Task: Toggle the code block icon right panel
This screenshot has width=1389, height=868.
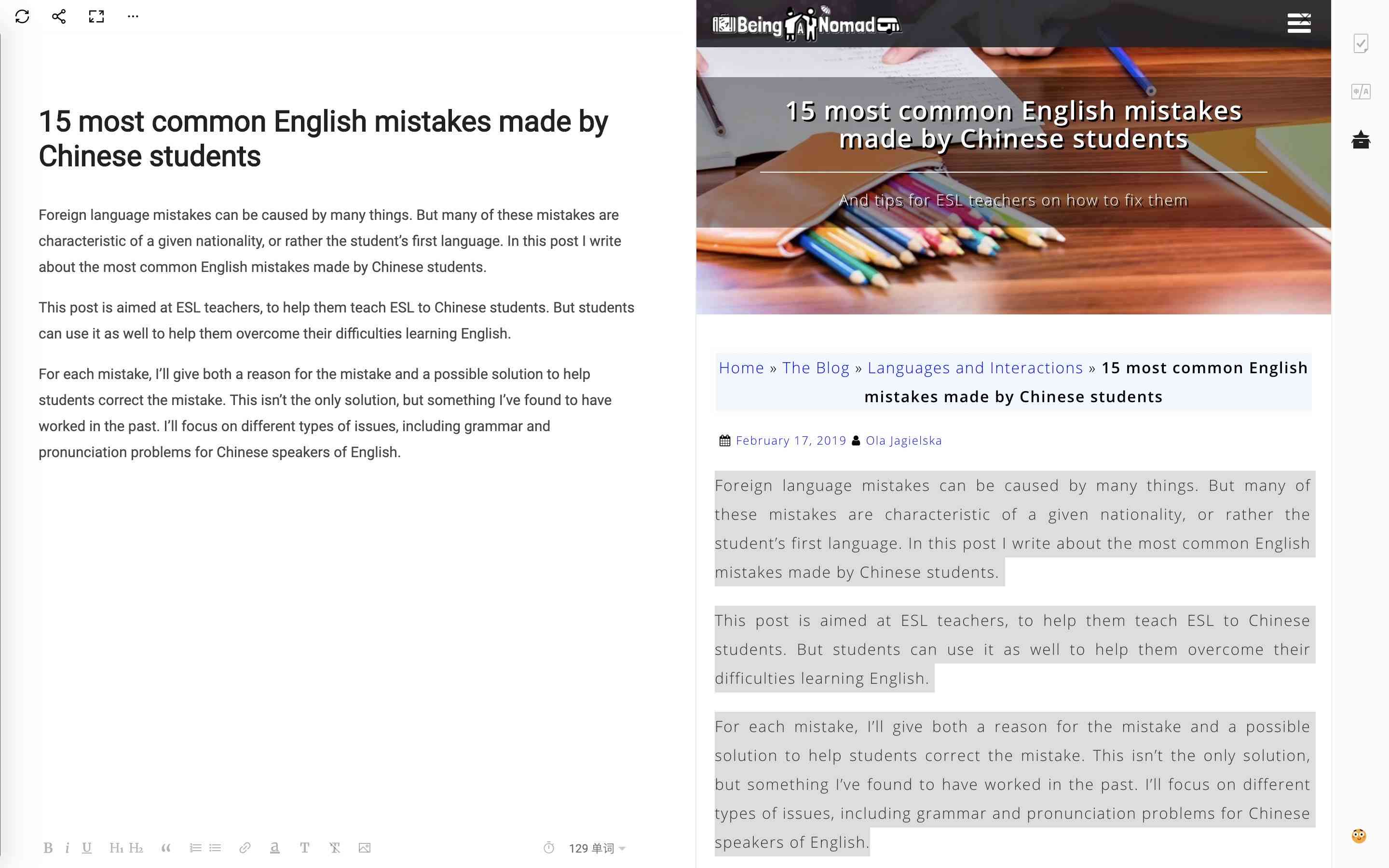Action: (1362, 92)
